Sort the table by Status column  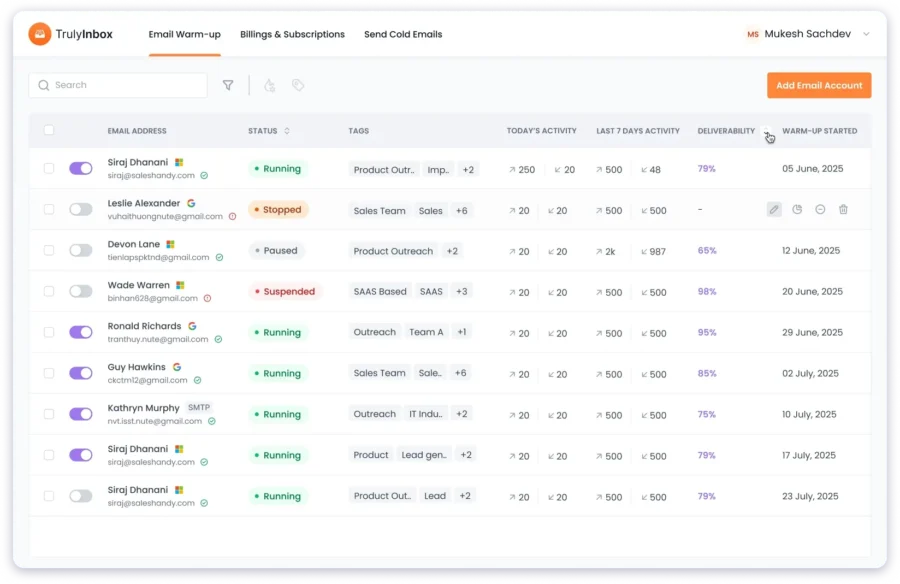point(284,130)
